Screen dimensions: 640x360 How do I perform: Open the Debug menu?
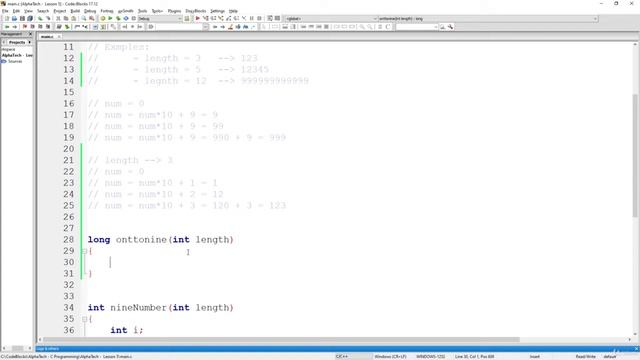coord(90,11)
